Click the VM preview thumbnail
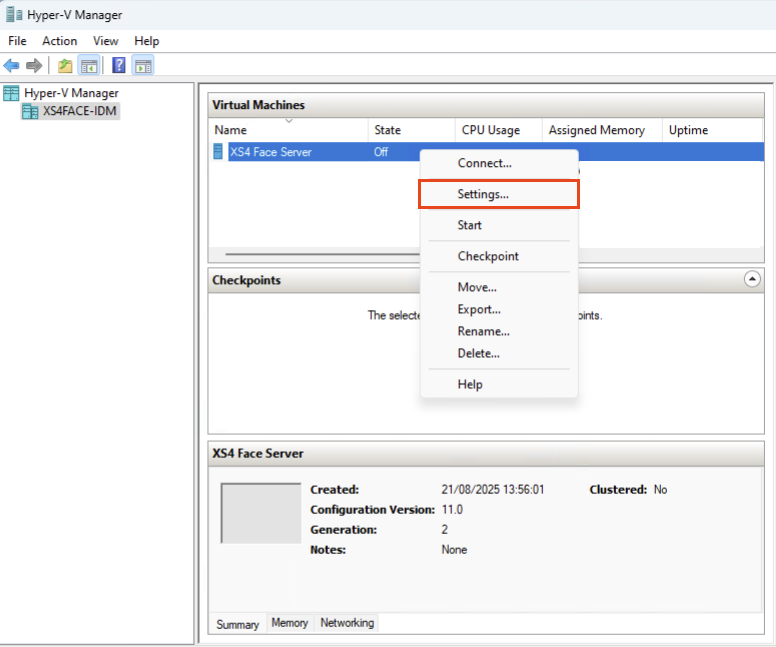 pyautogui.click(x=261, y=513)
